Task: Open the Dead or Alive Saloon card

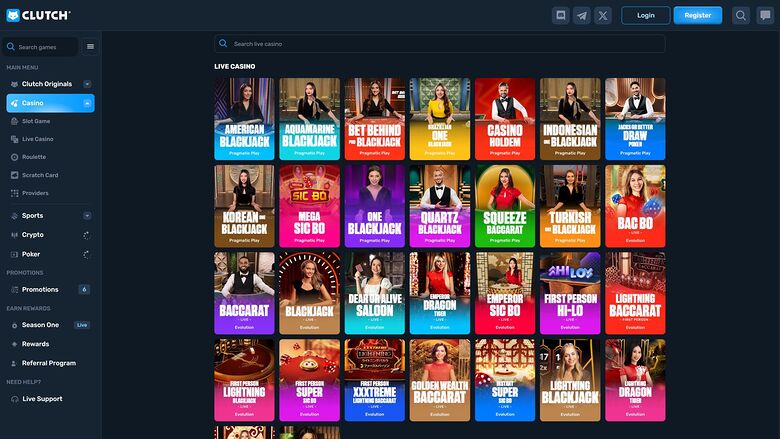Action: [x=375, y=293]
